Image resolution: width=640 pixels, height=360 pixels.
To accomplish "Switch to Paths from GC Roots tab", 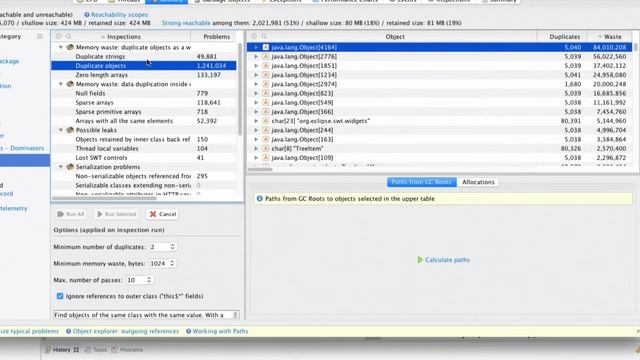I will (x=422, y=182).
